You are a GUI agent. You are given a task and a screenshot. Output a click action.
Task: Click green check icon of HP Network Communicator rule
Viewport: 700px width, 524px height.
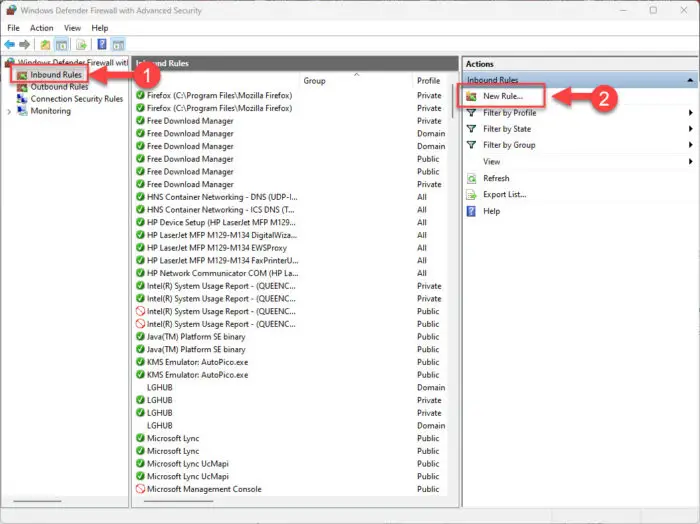pyautogui.click(x=140, y=273)
